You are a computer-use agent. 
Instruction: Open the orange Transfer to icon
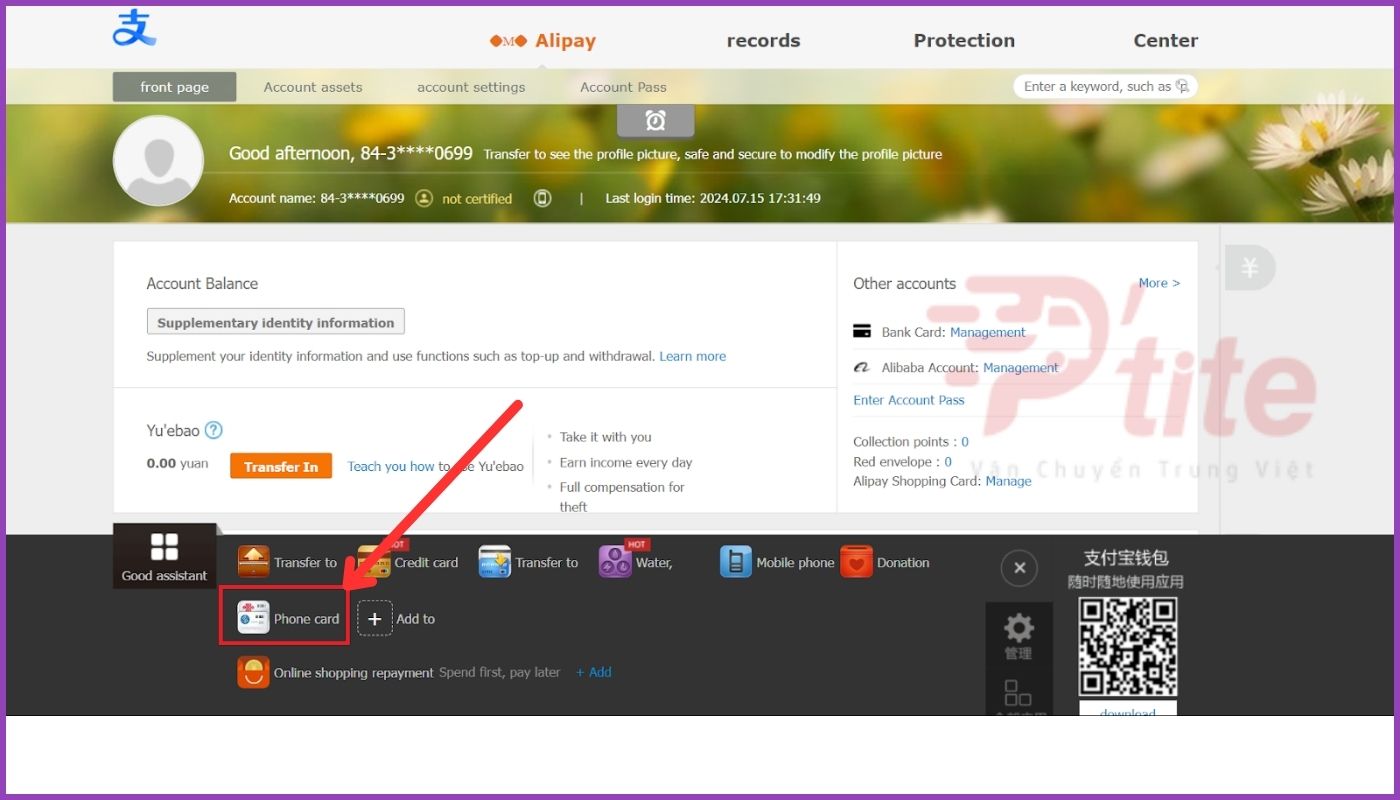[x=254, y=562]
